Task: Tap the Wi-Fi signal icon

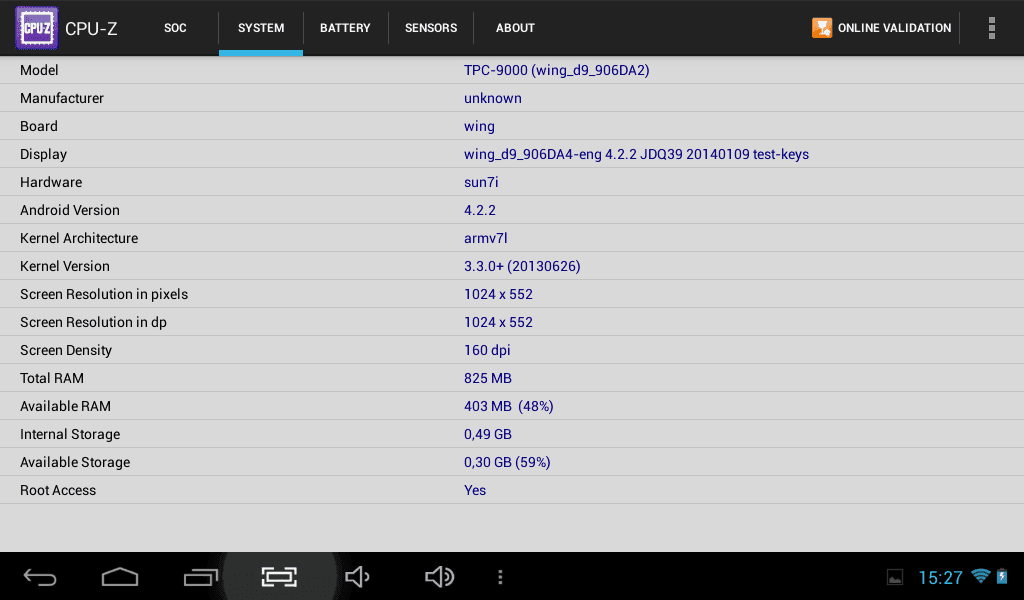Action: 980,576
